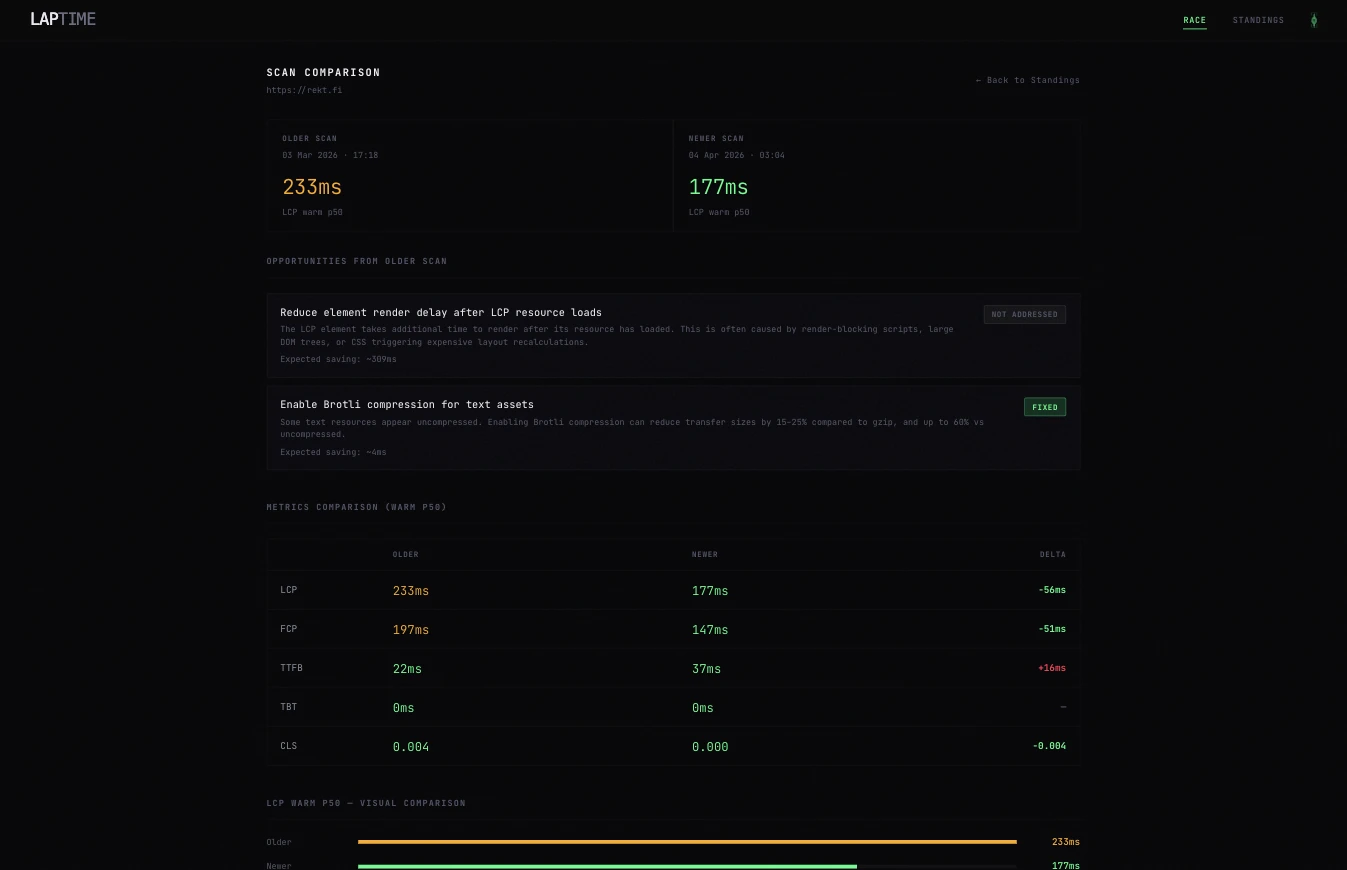Click the 233ms label beside the Older bar
Image resolution: width=1347 pixels, height=870 pixels.
1066,842
